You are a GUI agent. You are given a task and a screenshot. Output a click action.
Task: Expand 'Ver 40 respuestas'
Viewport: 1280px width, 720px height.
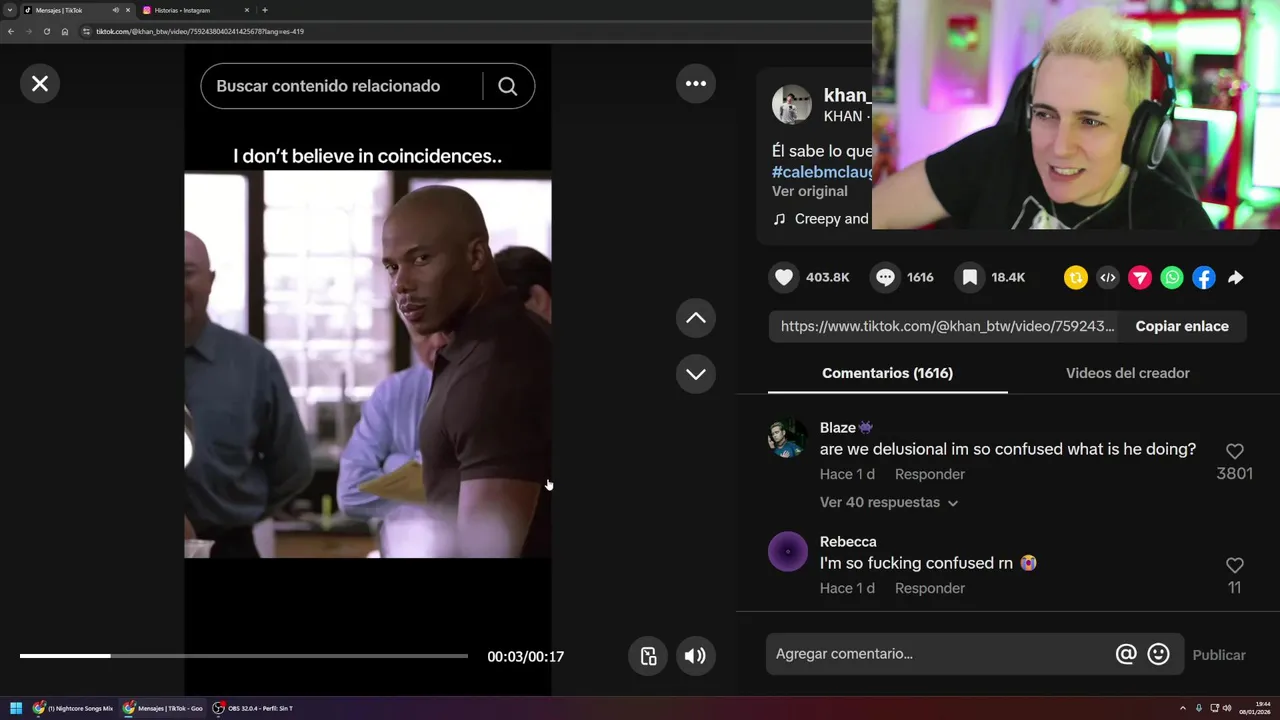(x=888, y=502)
